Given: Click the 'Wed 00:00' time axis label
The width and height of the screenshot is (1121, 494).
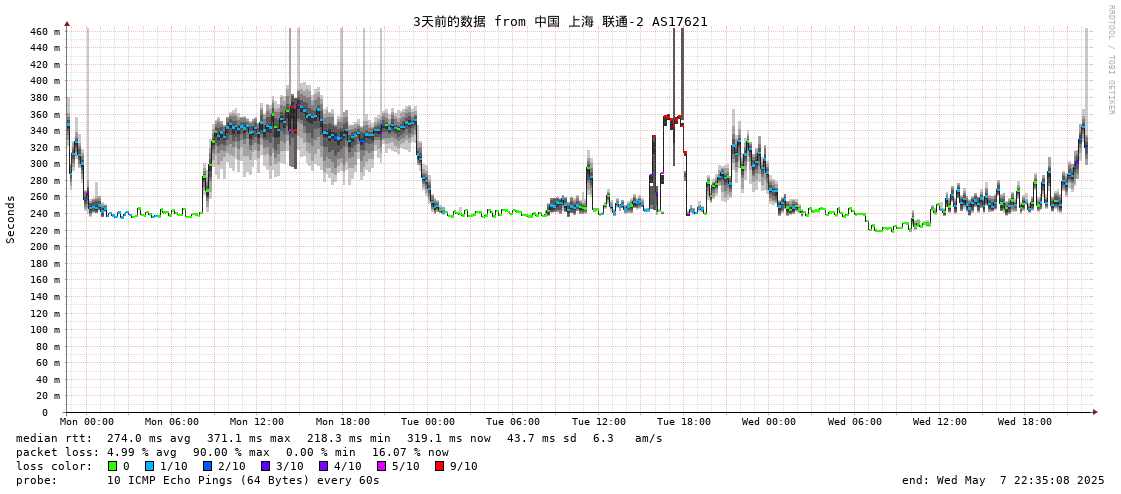Looking at the screenshot, I should point(769,422).
